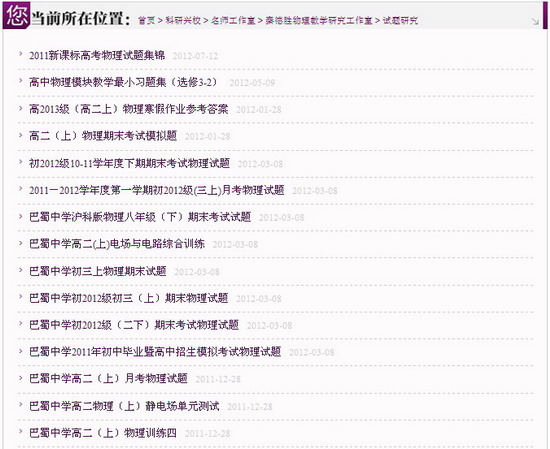Open 巴蜀中学高二物理（上）静电场单元测试

point(124,406)
